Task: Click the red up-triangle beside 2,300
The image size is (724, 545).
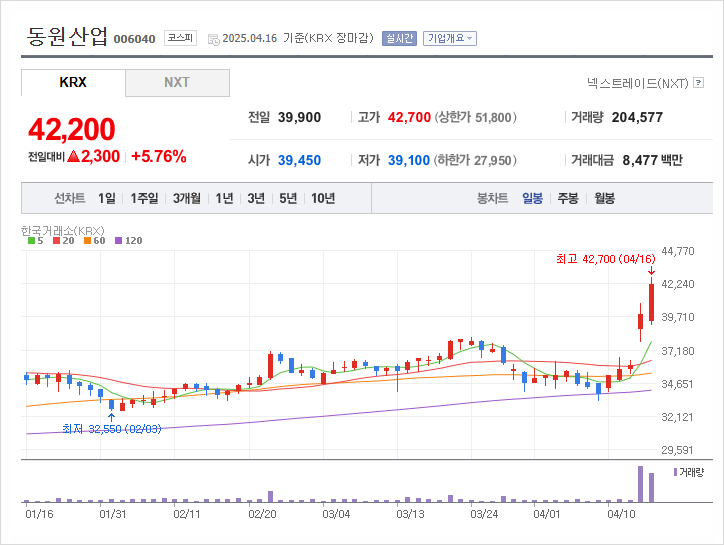Action: (x=74, y=156)
